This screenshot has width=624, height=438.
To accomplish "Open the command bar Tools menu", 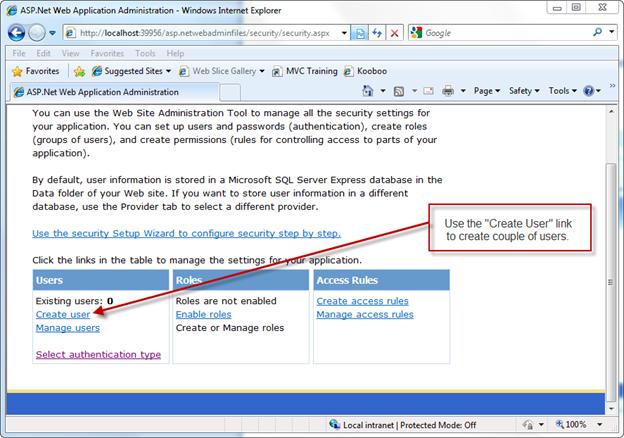I will [x=562, y=91].
